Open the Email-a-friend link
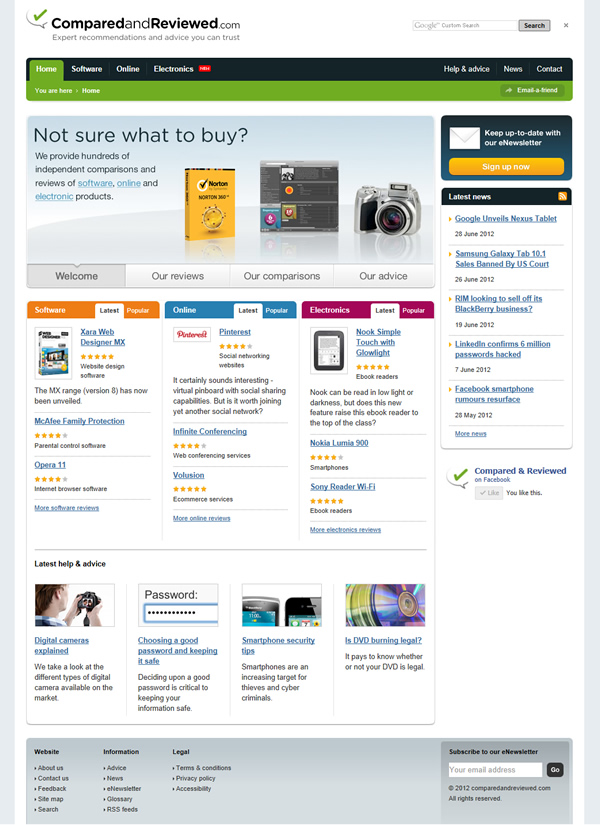 (x=532, y=90)
